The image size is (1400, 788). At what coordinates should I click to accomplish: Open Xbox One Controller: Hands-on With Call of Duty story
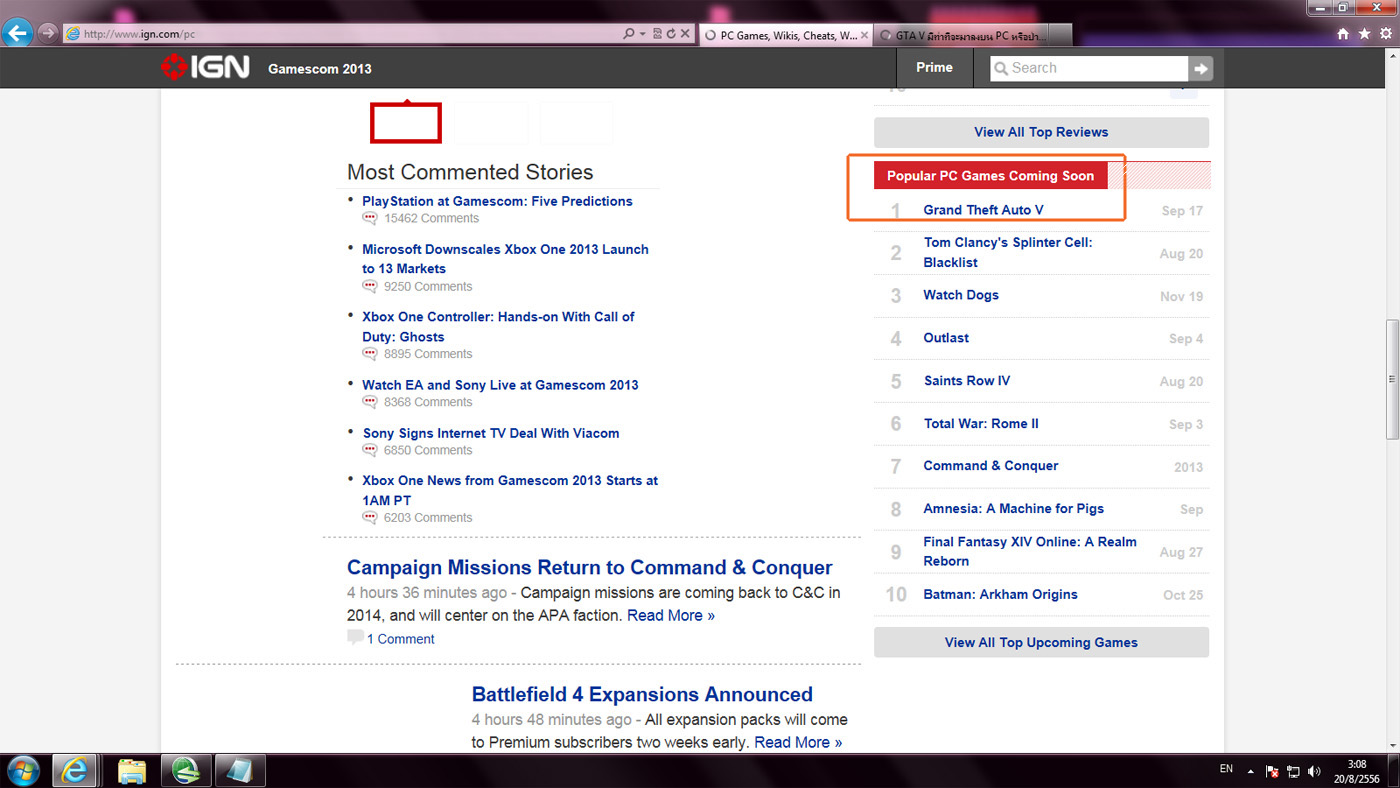click(x=498, y=327)
